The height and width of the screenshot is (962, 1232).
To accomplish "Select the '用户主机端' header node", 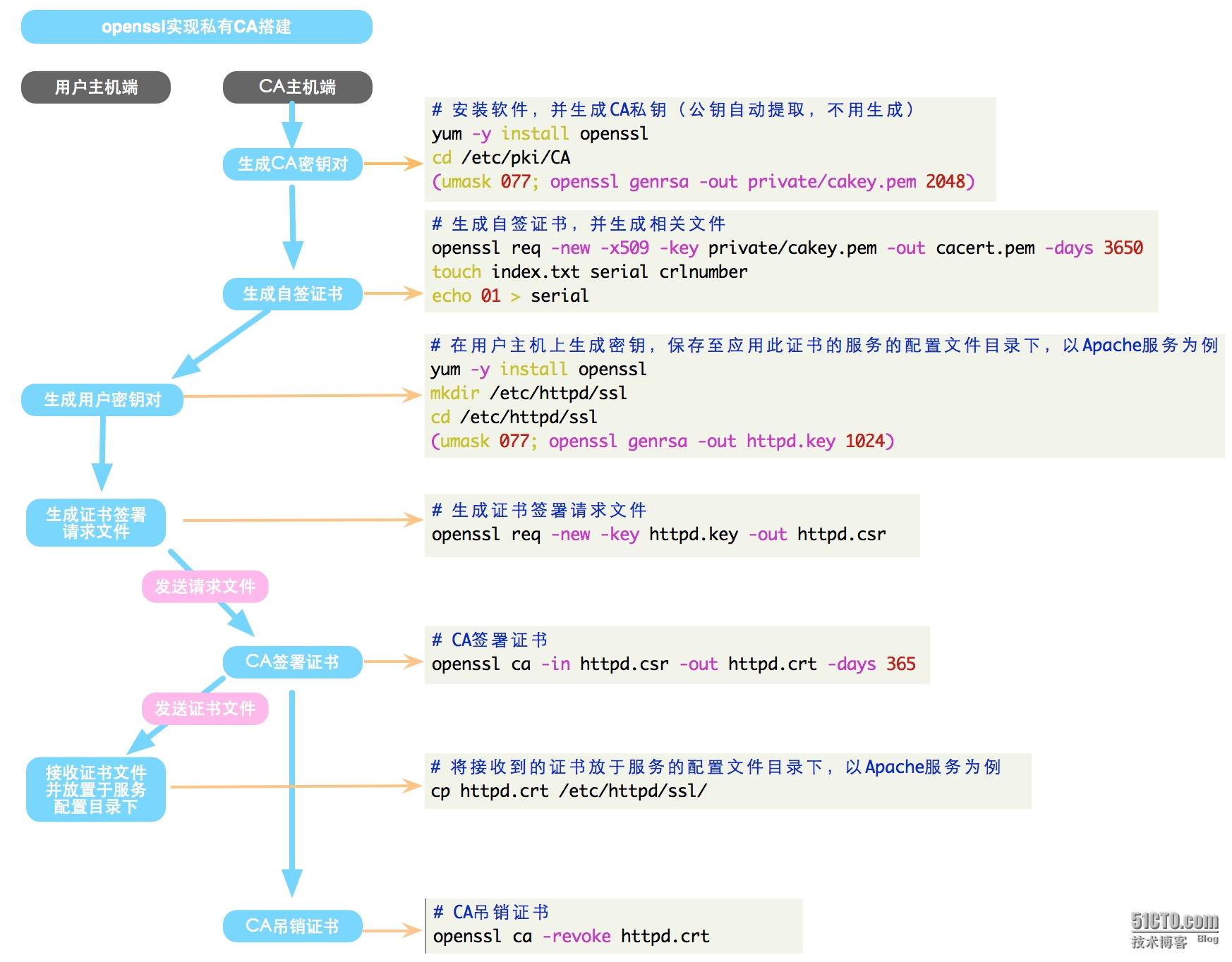I will (96, 87).
